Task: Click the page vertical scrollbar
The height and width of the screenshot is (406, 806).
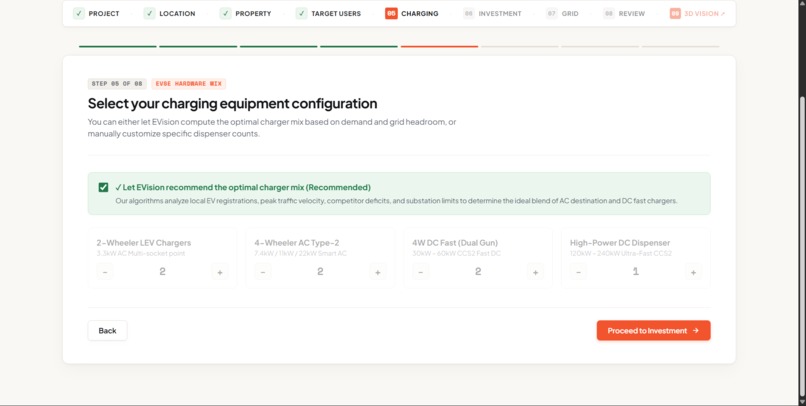Action: 802,247
